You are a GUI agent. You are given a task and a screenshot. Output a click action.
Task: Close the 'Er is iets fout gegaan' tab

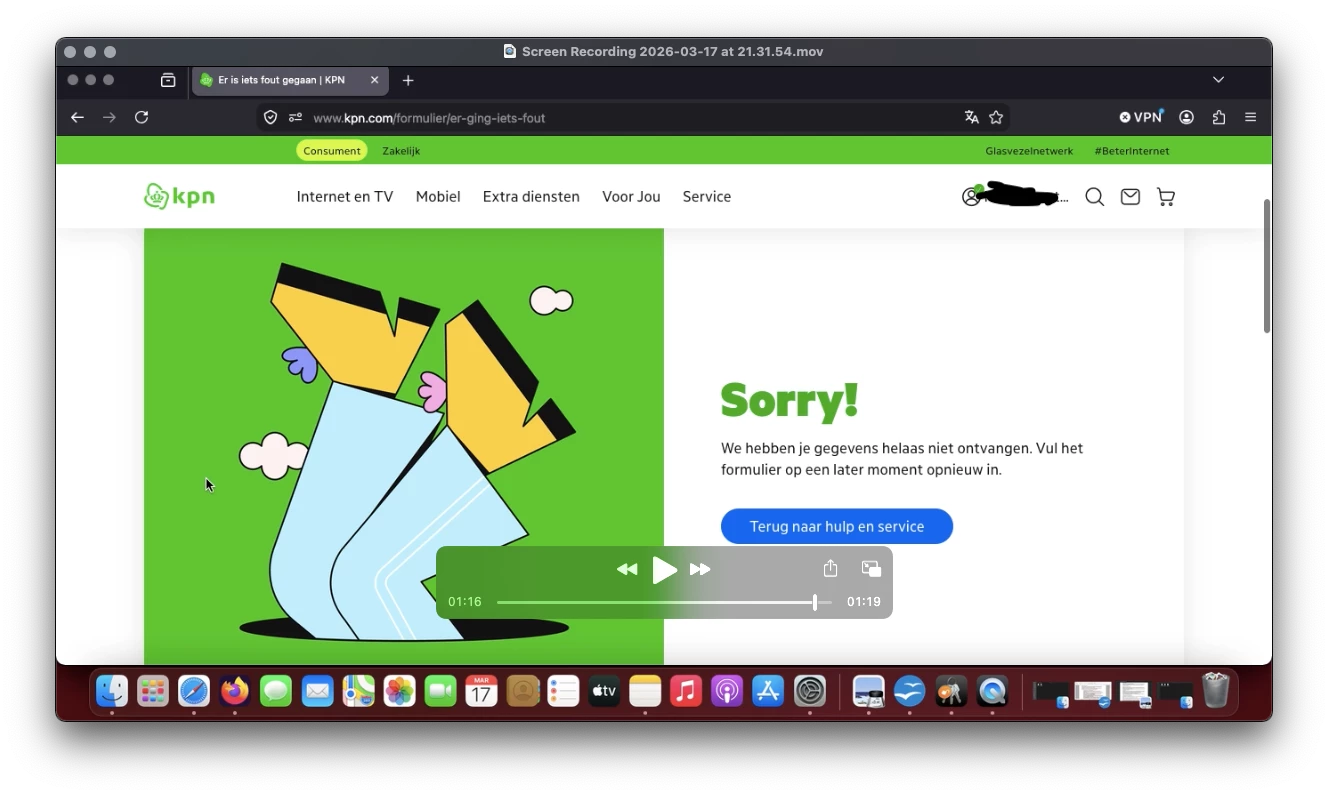[x=375, y=80]
